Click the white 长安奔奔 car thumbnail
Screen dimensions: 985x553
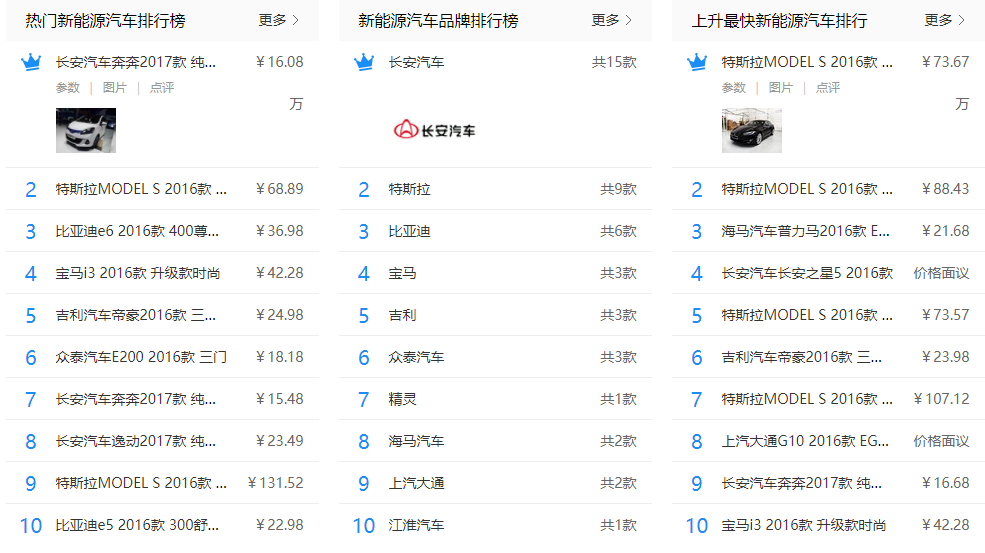86,130
